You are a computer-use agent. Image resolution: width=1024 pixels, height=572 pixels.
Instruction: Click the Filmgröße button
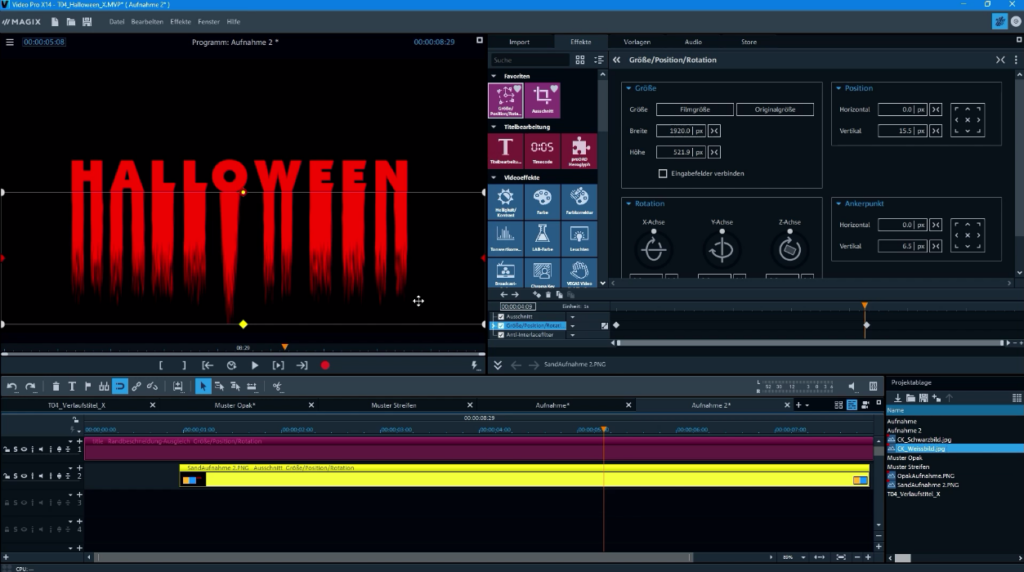point(695,110)
